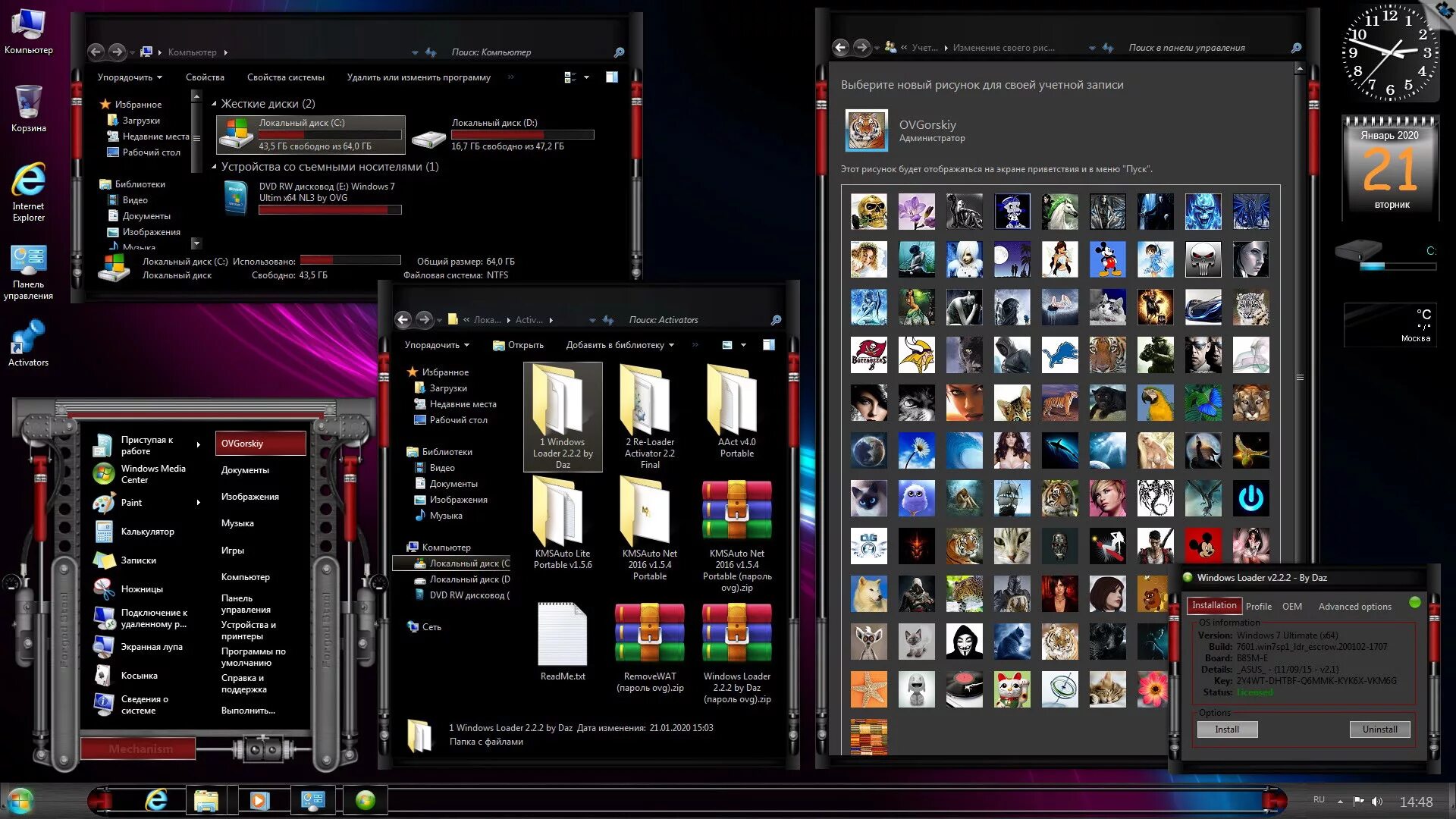Expand Paint submenu arrow in Start menu

pos(199,503)
